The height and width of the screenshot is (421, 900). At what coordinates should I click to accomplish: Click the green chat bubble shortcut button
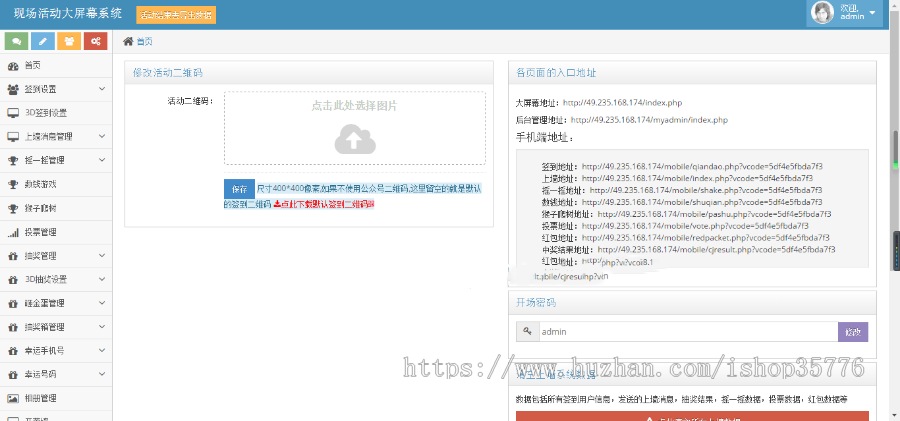coord(16,41)
